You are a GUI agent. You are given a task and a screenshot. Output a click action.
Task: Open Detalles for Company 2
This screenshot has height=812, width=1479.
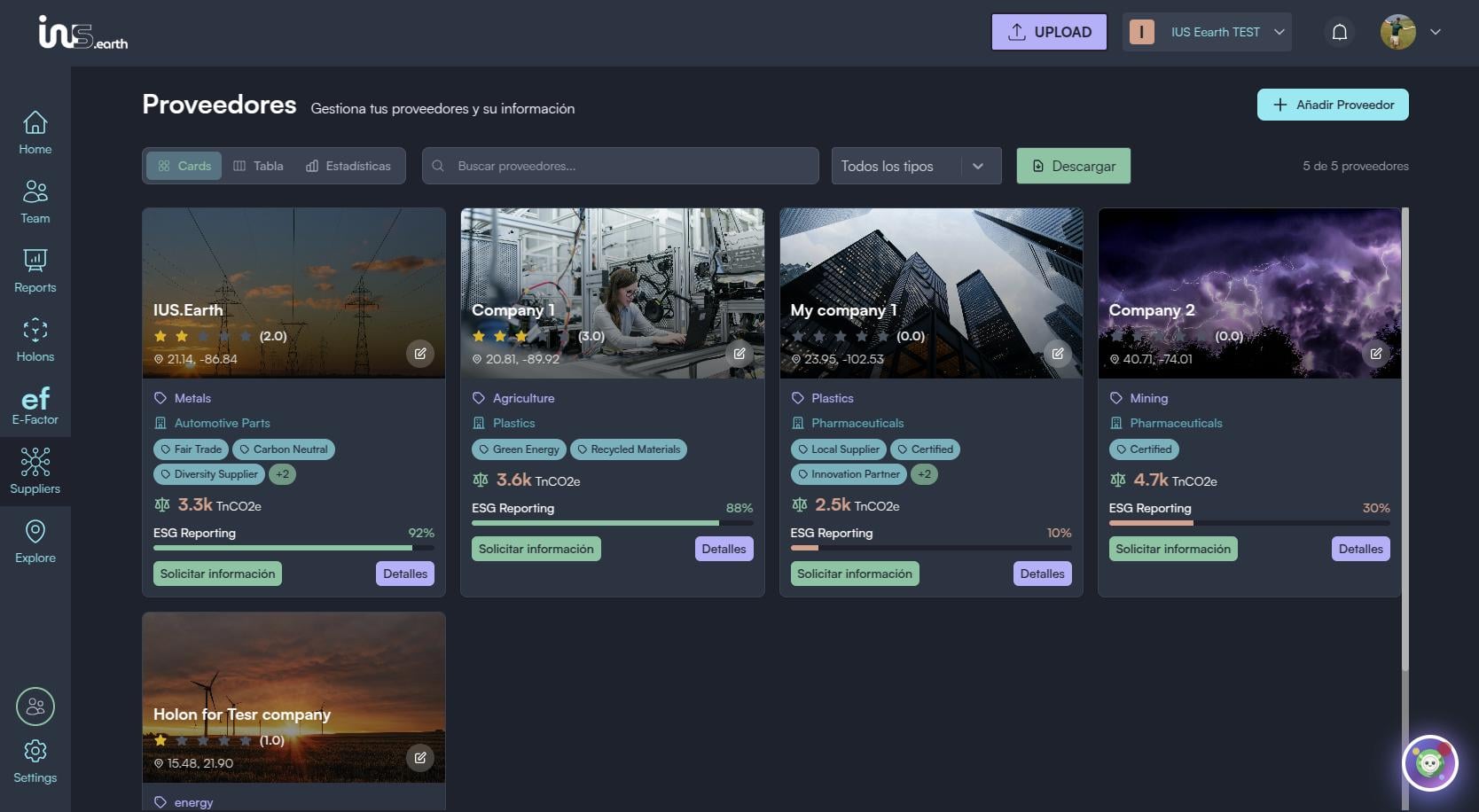point(1360,549)
